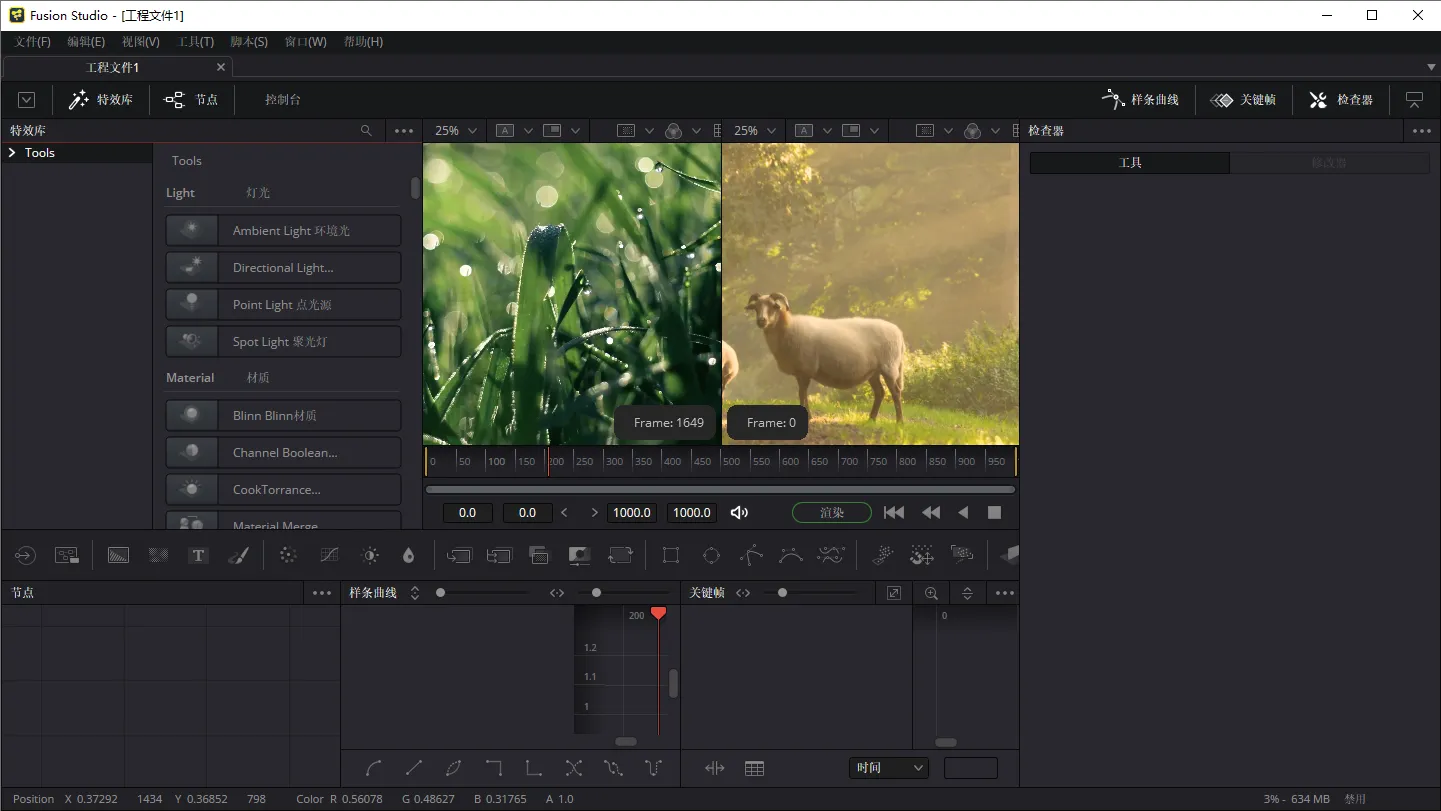Viewport: 1441px width, 811px height.
Task: Select the Rectangle mask tool
Action: tap(671, 555)
